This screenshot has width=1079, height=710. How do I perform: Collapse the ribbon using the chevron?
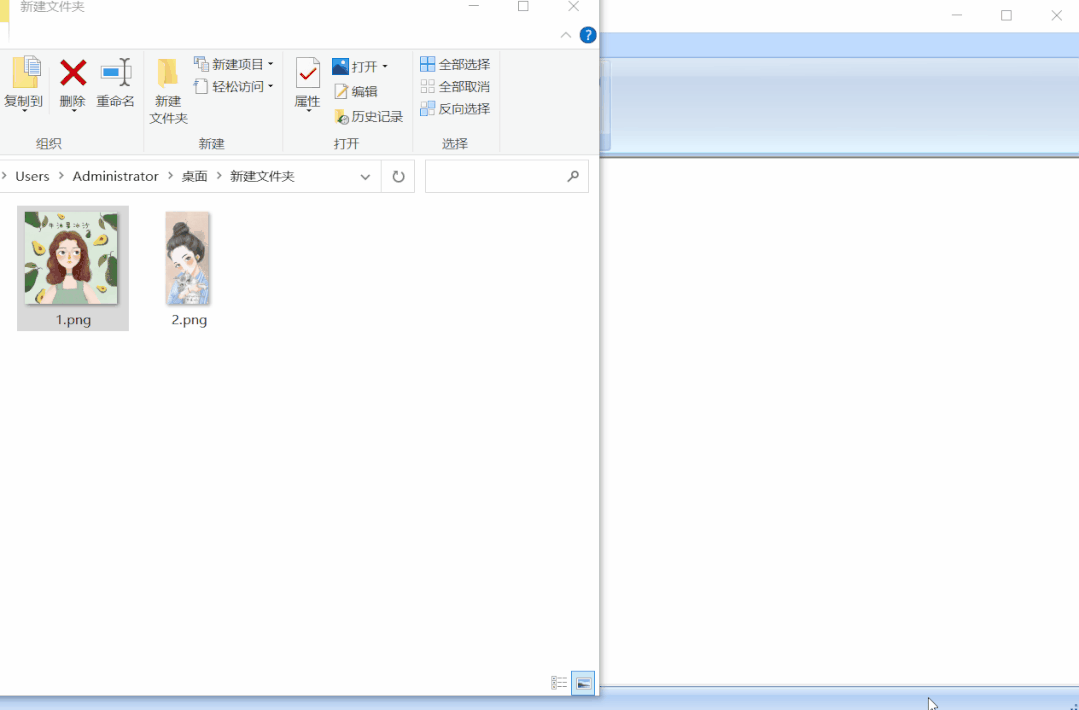point(566,35)
